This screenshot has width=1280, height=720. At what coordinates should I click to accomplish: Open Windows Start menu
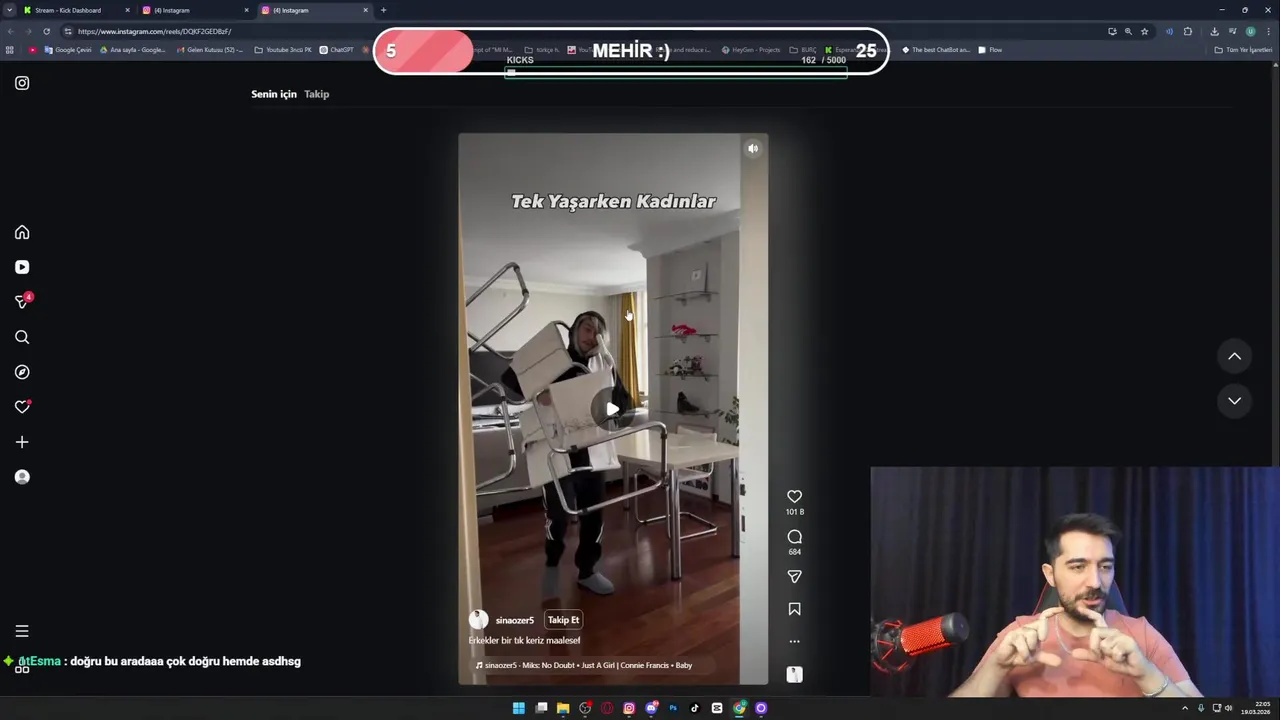pyautogui.click(x=518, y=708)
